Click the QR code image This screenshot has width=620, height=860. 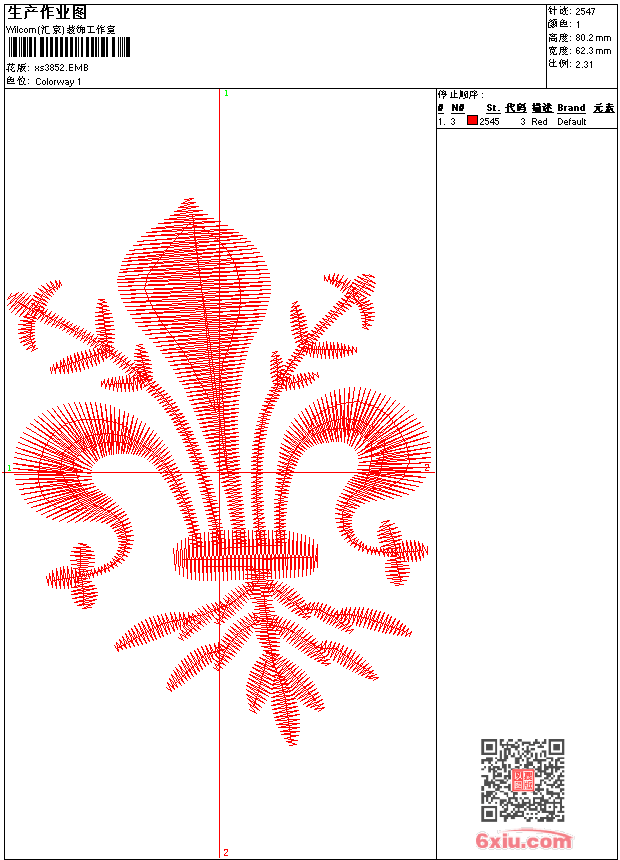pyautogui.click(x=523, y=780)
